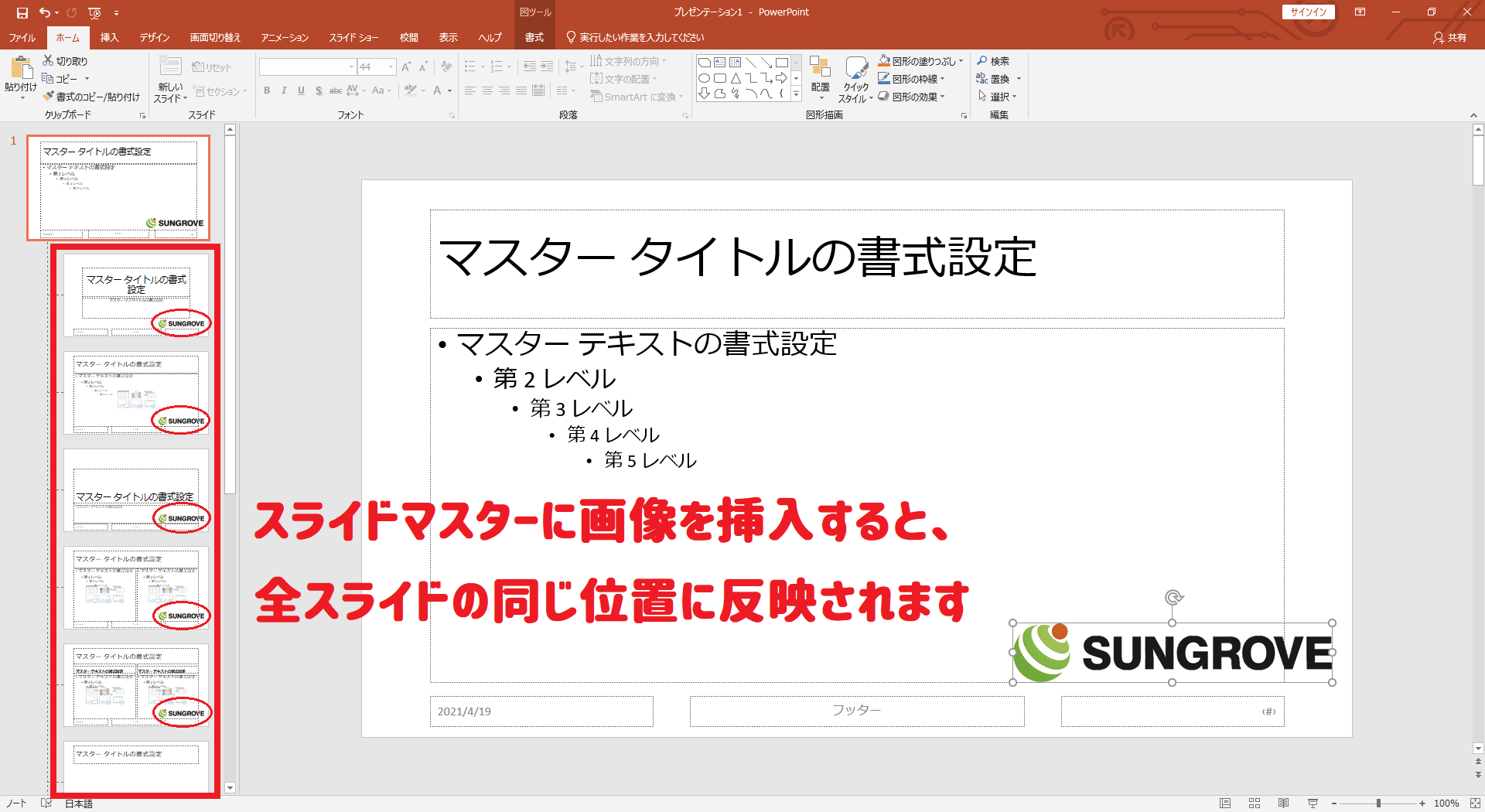Click the Share (共有) button

1449,37
